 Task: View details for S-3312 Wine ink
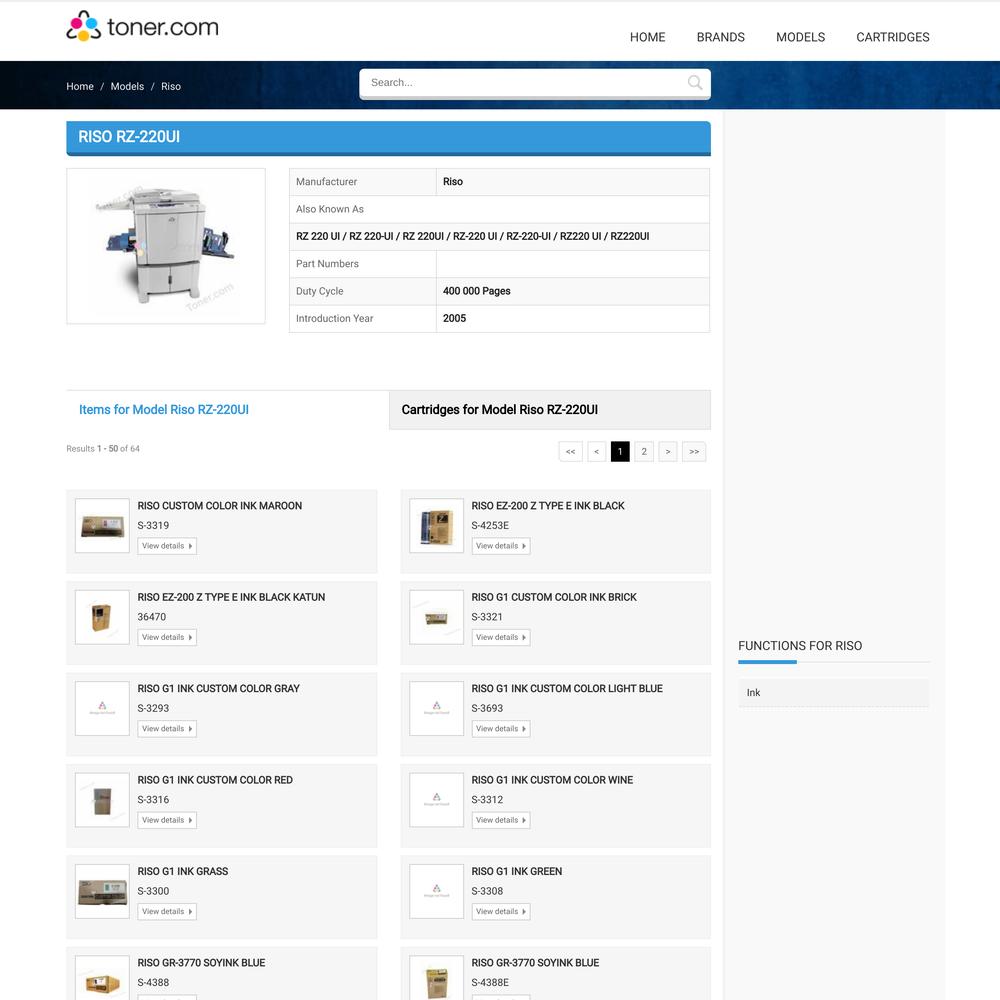(x=501, y=820)
